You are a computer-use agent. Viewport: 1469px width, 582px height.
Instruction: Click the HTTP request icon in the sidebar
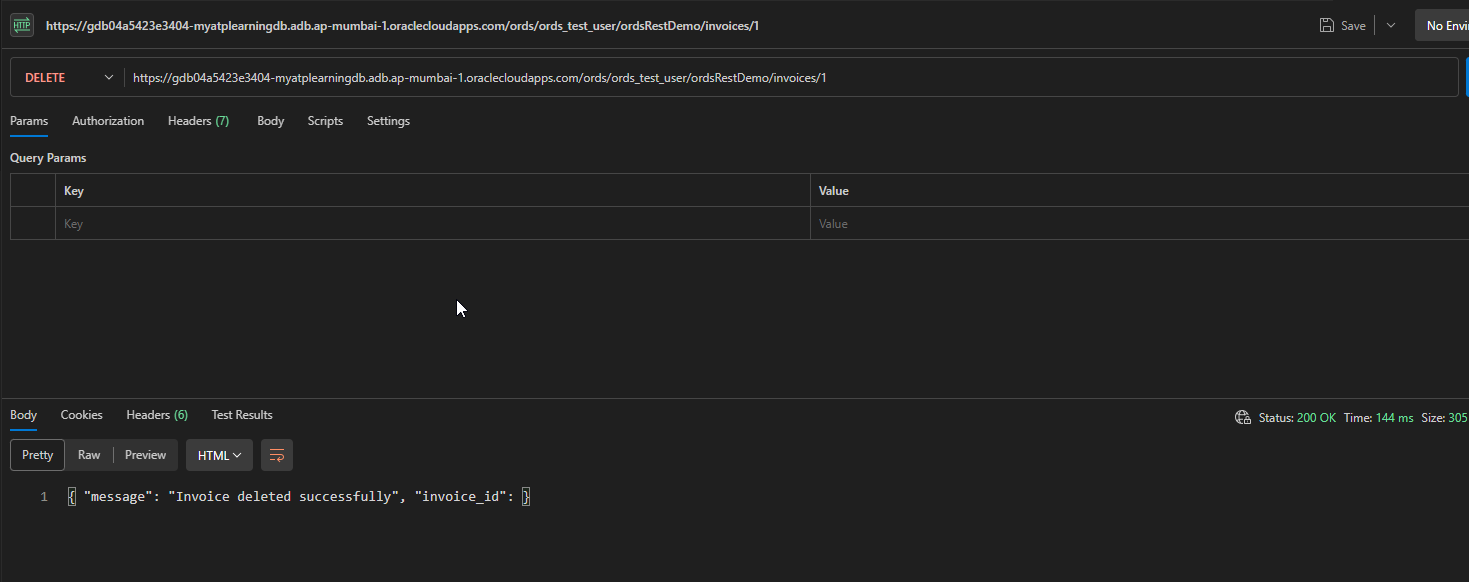tap(21, 24)
